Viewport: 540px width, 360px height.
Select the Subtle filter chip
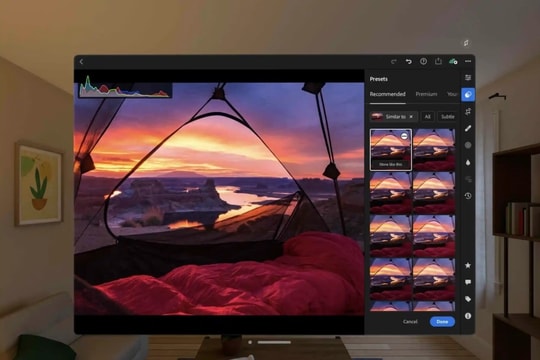click(x=447, y=117)
